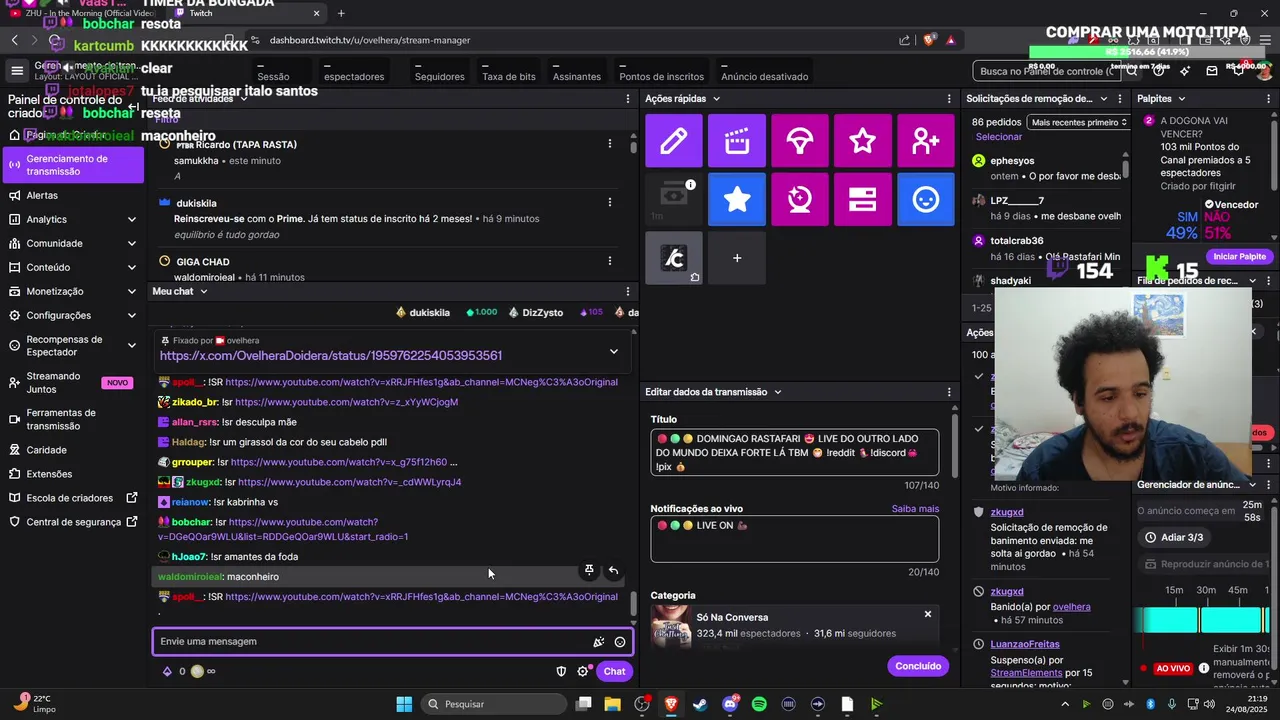
Task: Pin the waldomiroieal chat message
Action: click(589, 570)
